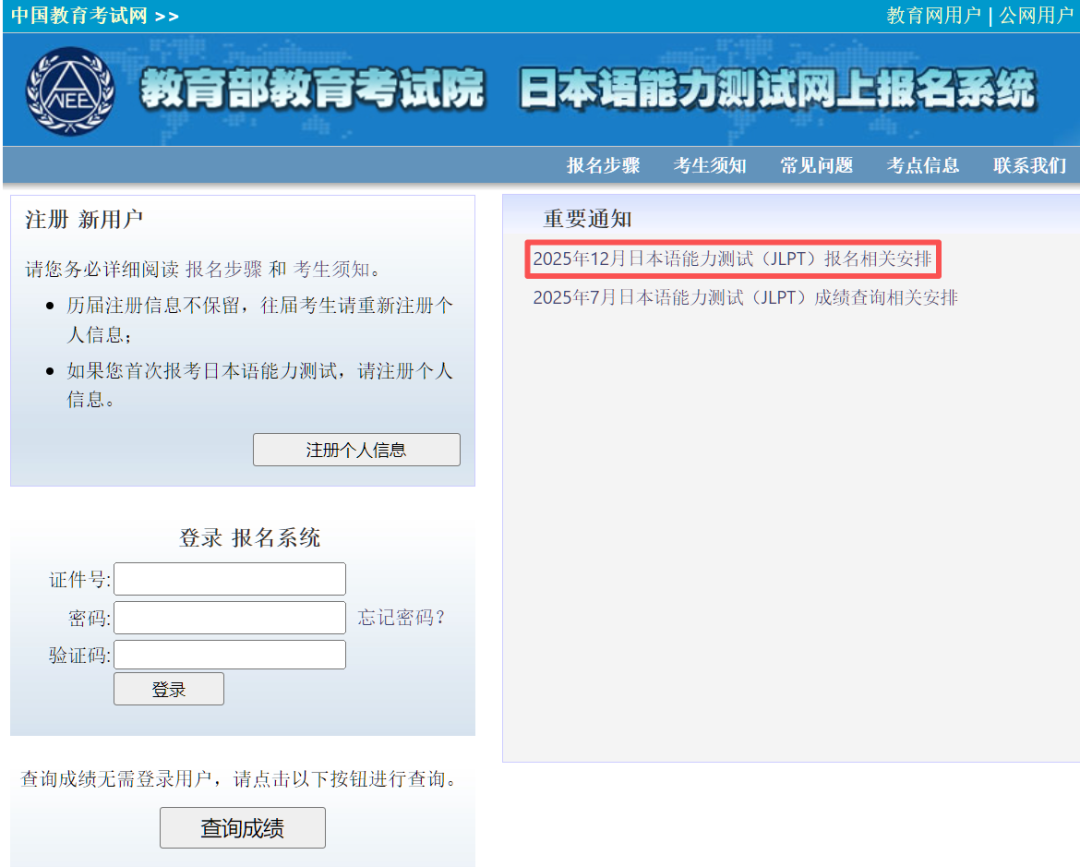This screenshot has height=867, width=1080.
Task: Click the 登录 报名系统 heading
Action: pyautogui.click(x=250, y=538)
